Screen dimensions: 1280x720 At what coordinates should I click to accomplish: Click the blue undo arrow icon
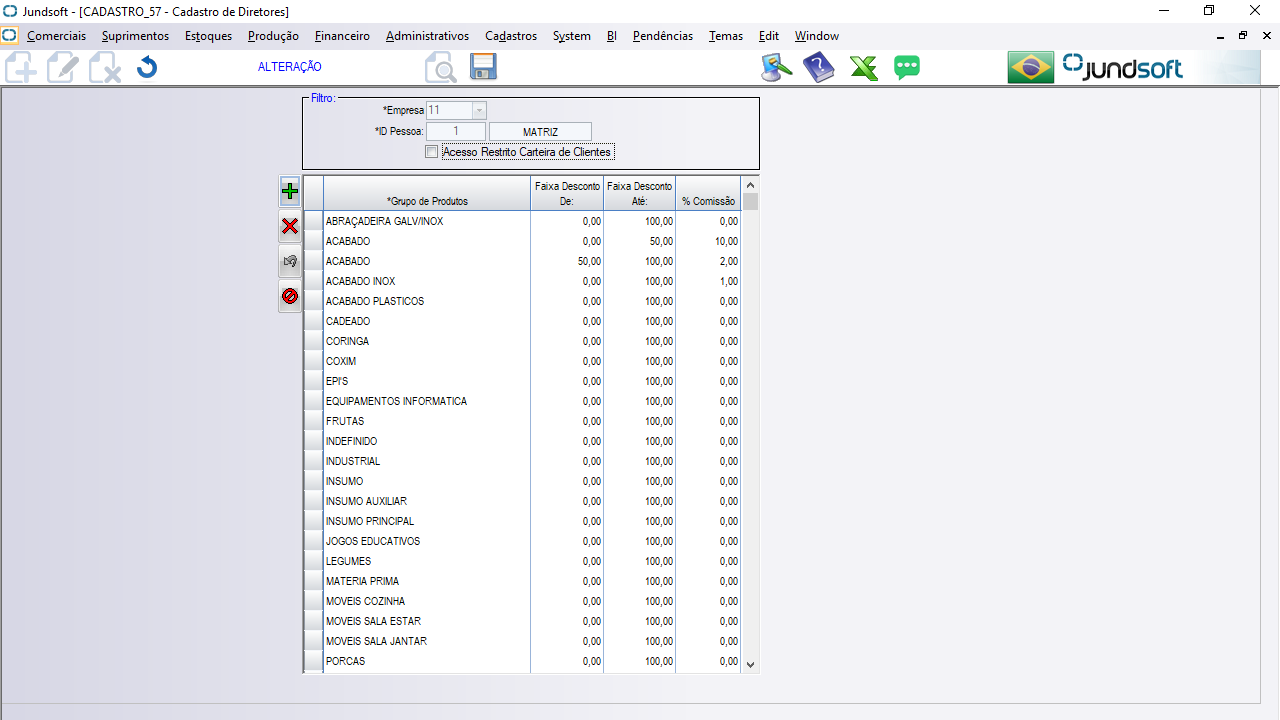pyautogui.click(x=147, y=68)
